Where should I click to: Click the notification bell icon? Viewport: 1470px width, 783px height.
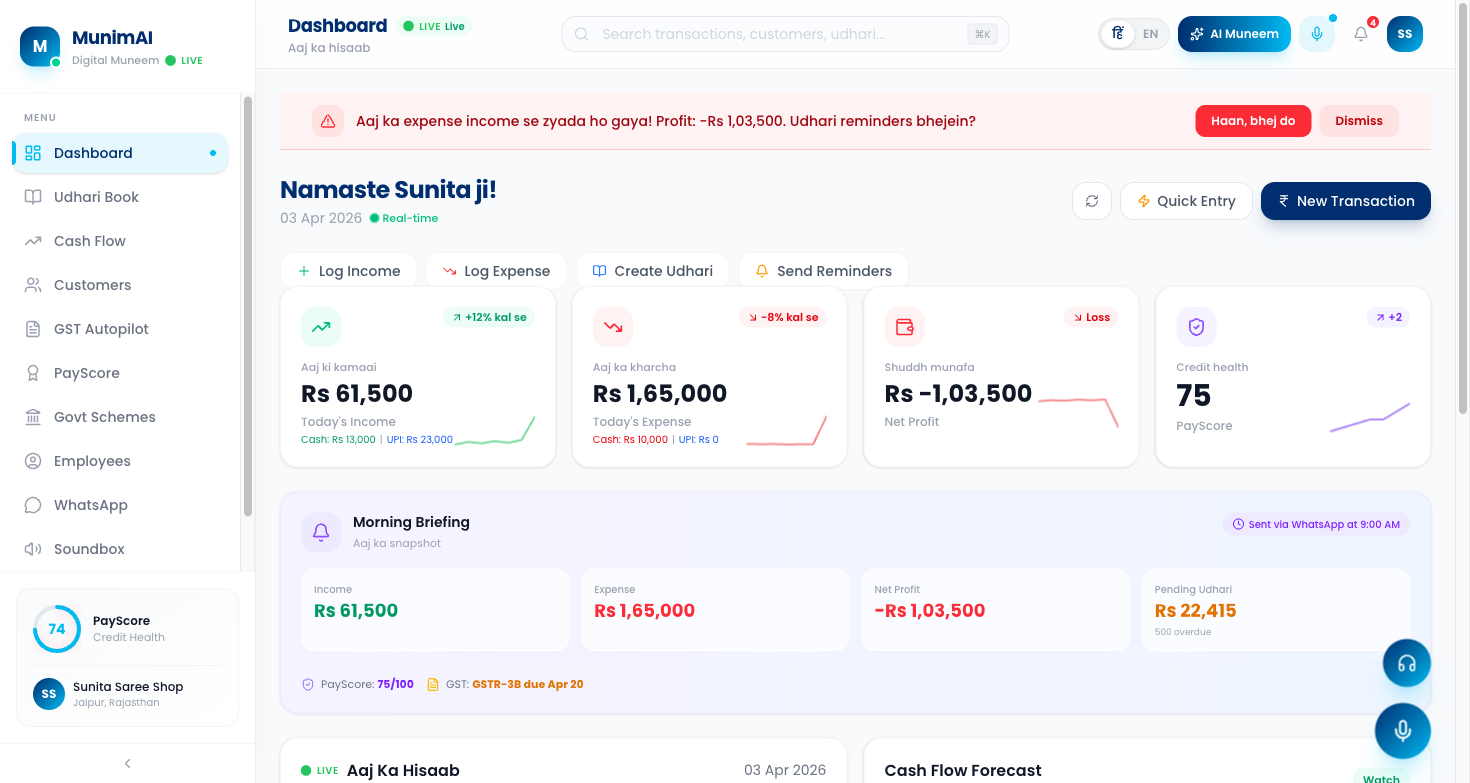click(1360, 33)
